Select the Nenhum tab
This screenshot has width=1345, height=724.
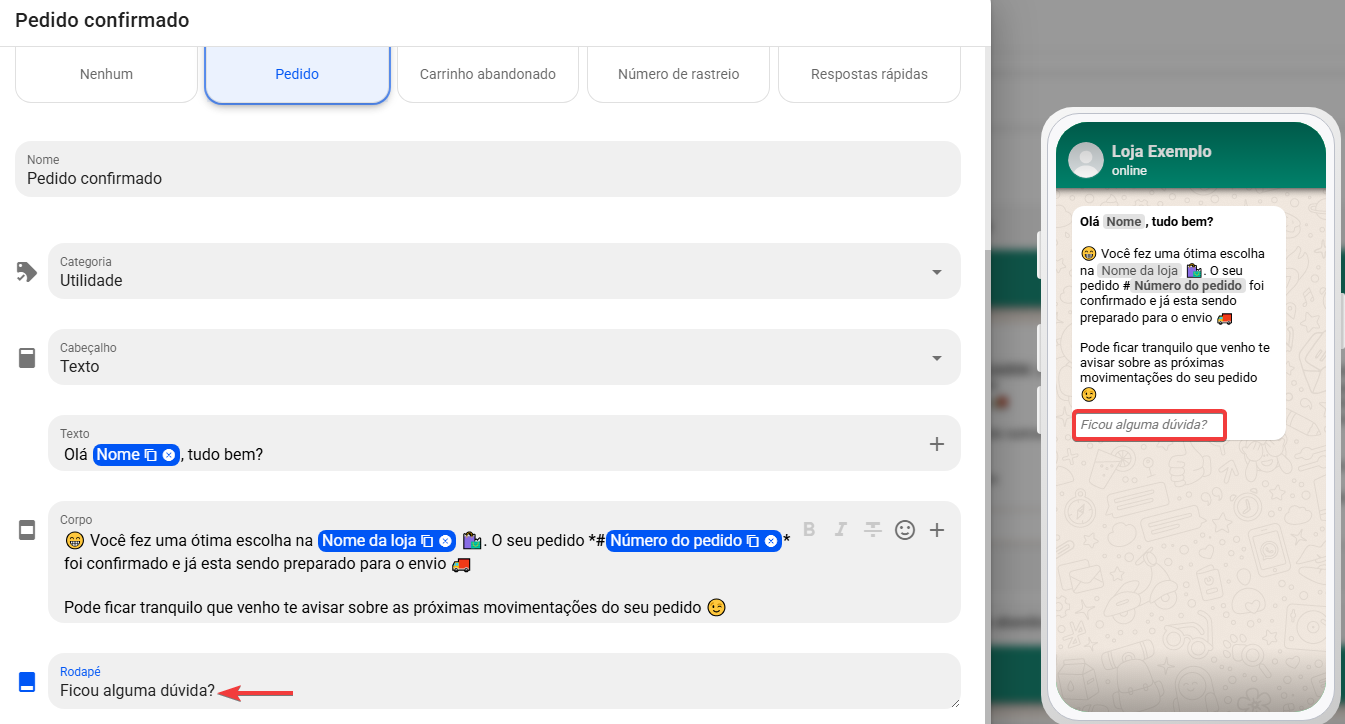[x=106, y=74]
